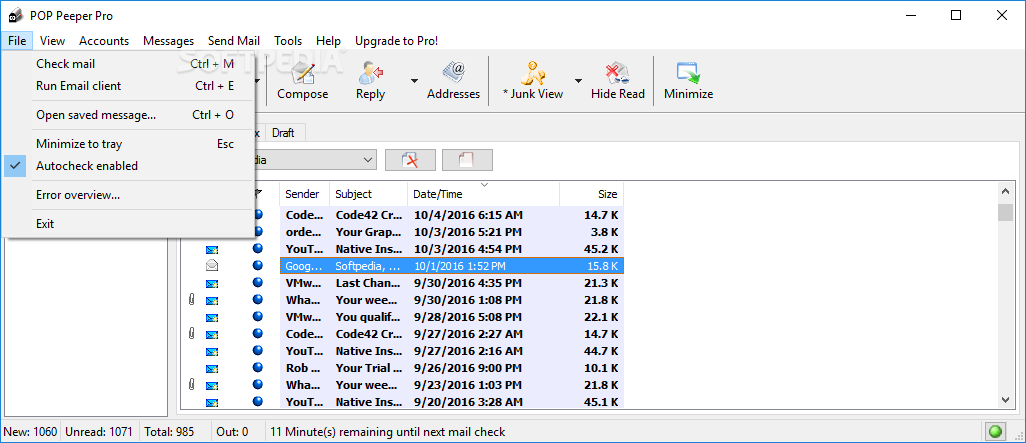
Task: Click the grayed document button next to delete
Action: coord(467,160)
